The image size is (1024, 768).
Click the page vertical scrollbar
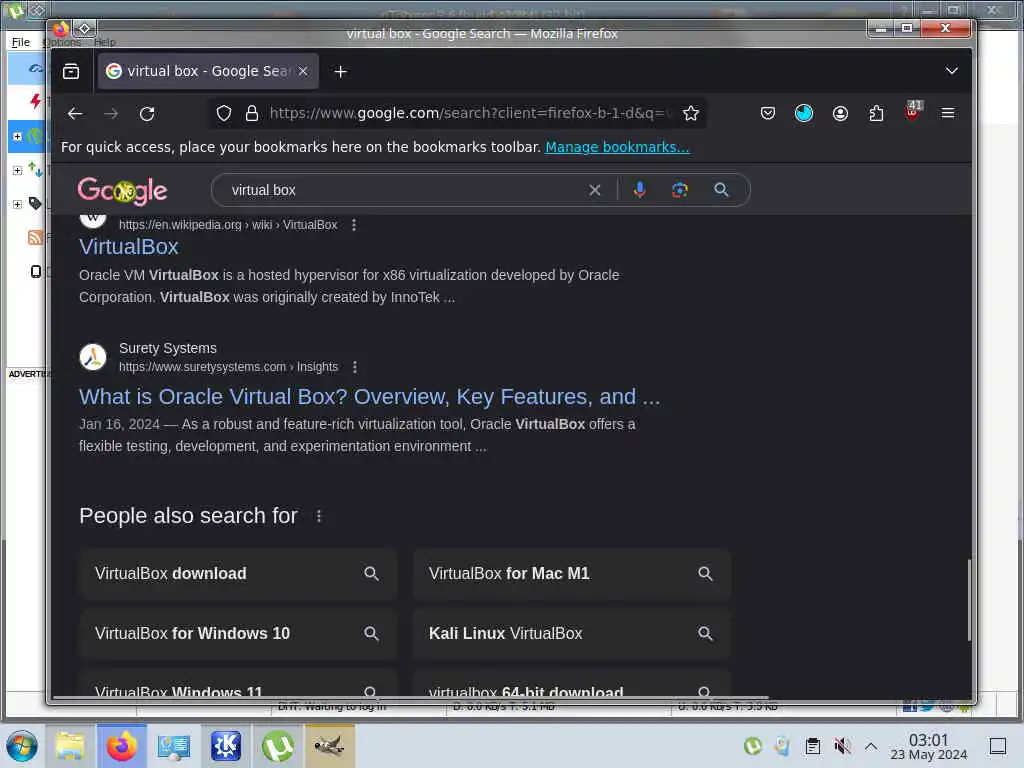pyautogui.click(x=969, y=600)
